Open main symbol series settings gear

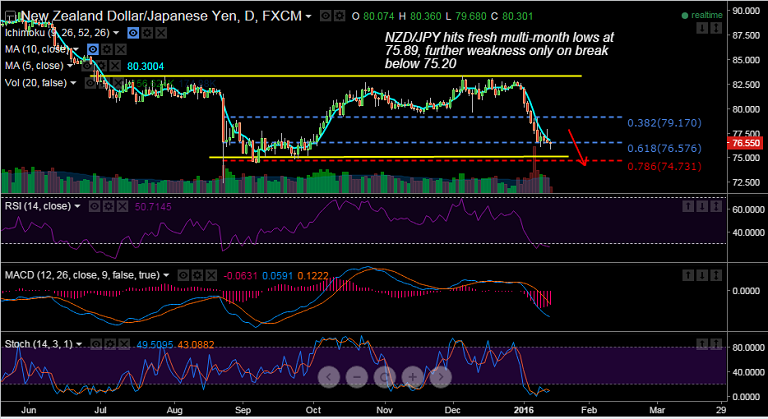click(x=339, y=16)
